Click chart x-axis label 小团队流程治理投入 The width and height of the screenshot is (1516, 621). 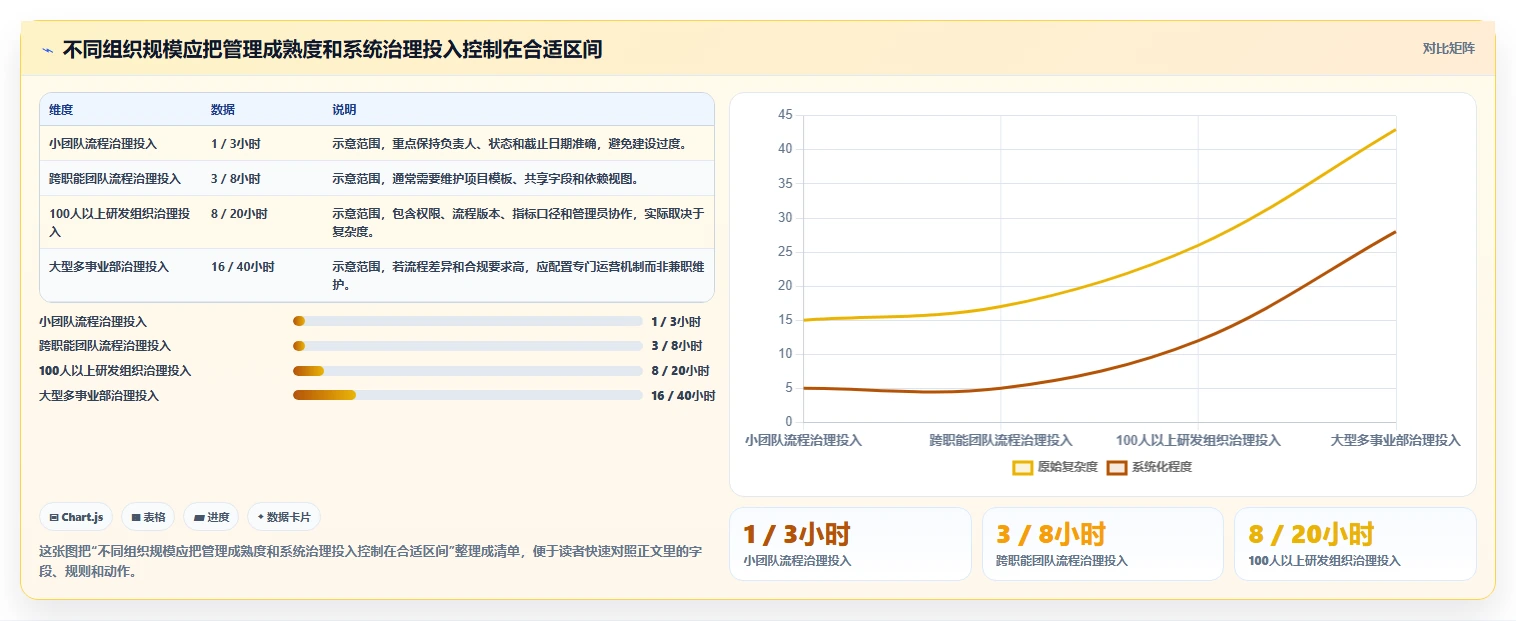point(803,440)
